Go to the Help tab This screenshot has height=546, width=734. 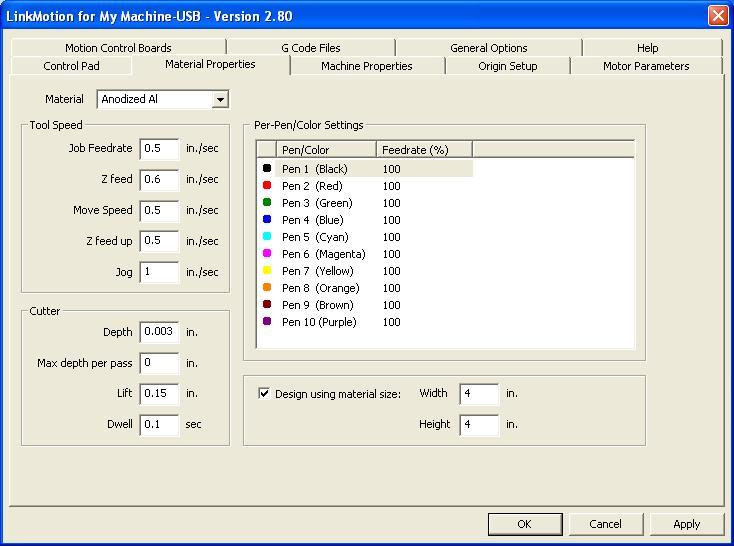[x=648, y=48]
